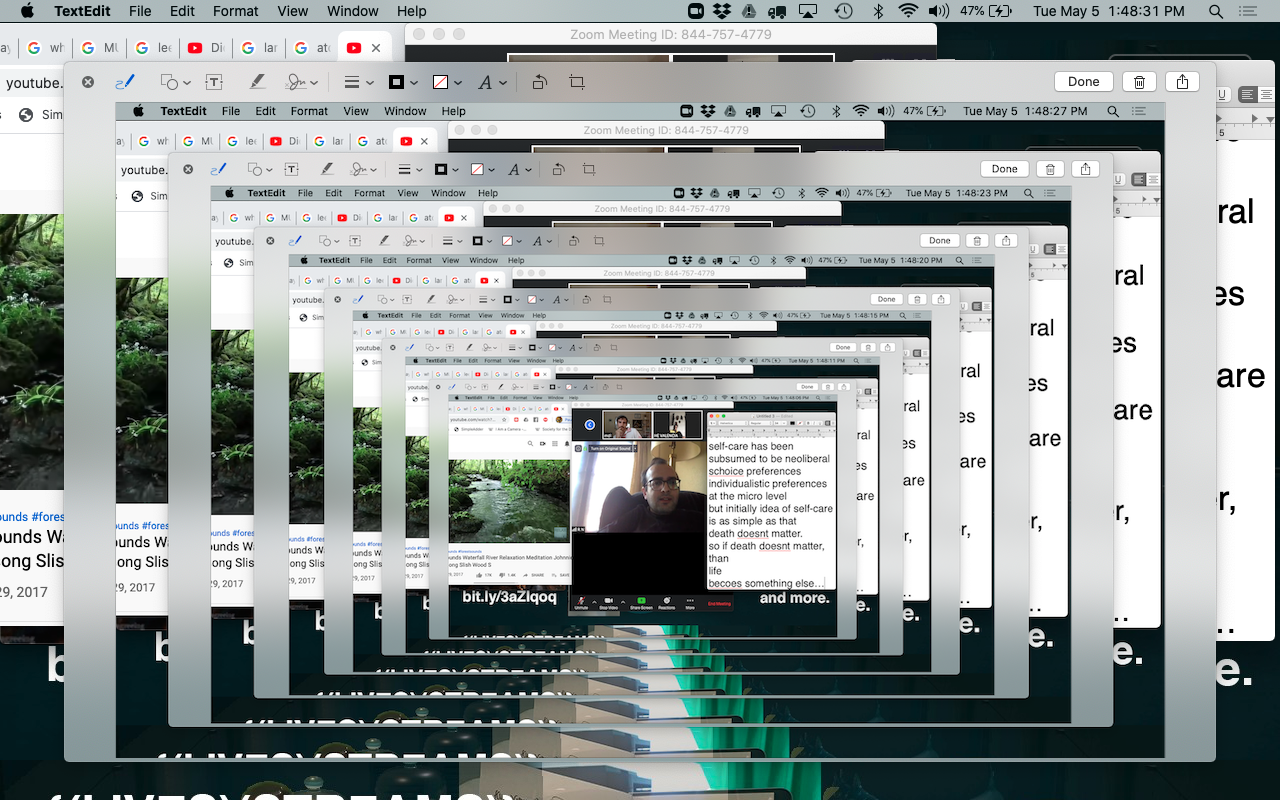Pick the Highlight marker tool
The height and width of the screenshot is (800, 1280).
point(257,81)
